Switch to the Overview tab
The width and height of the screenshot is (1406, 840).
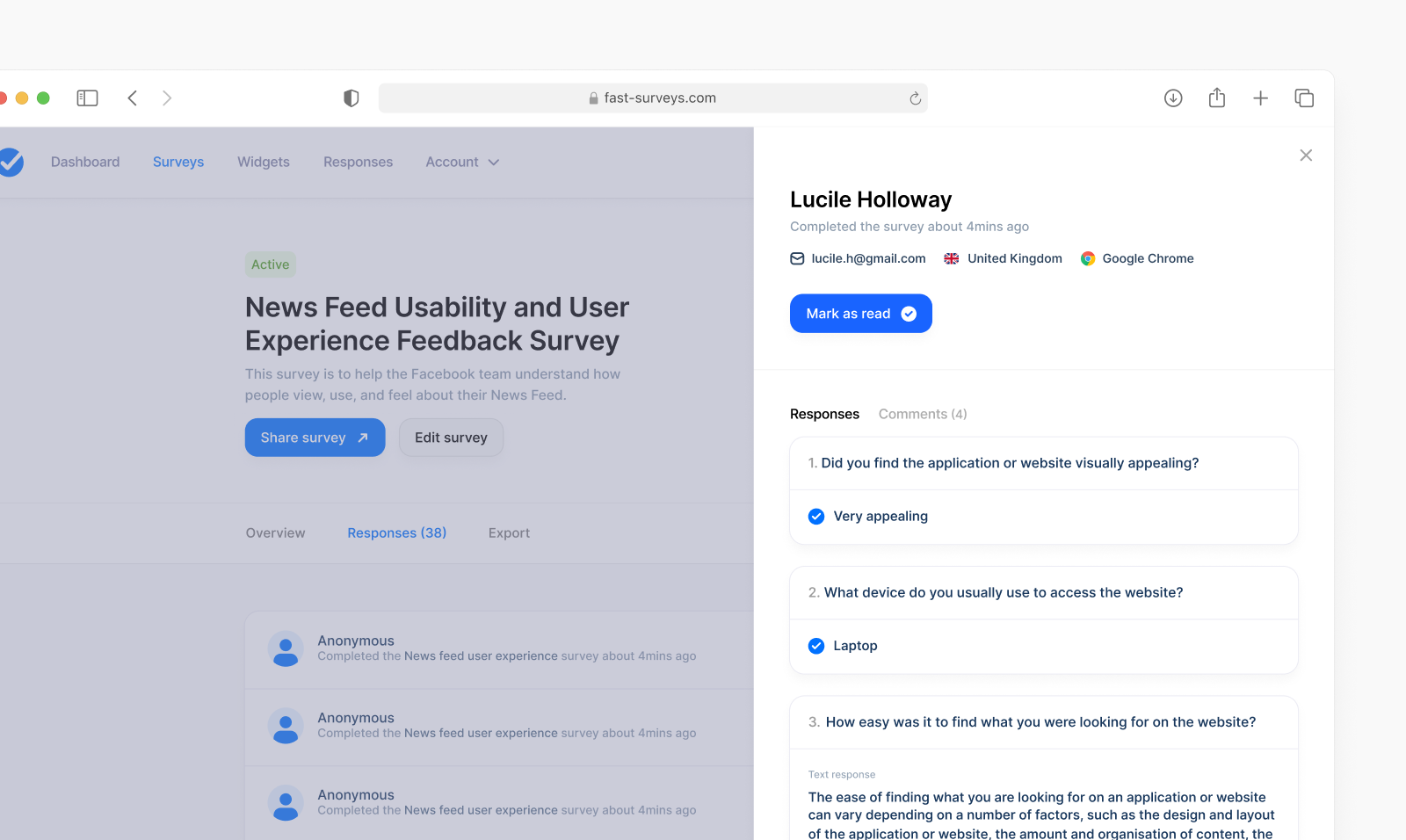pos(276,533)
